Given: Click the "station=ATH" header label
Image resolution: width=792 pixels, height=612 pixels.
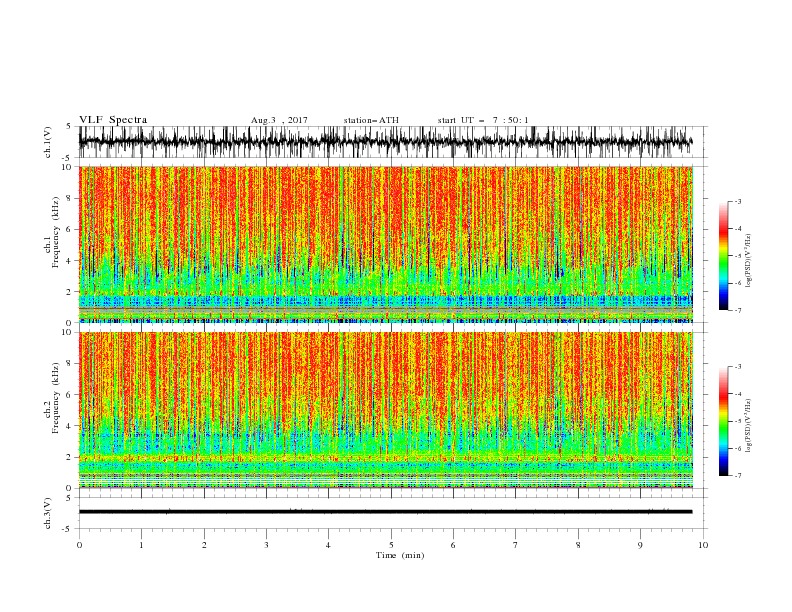Looking at the screenshot, I should (371, 120).
